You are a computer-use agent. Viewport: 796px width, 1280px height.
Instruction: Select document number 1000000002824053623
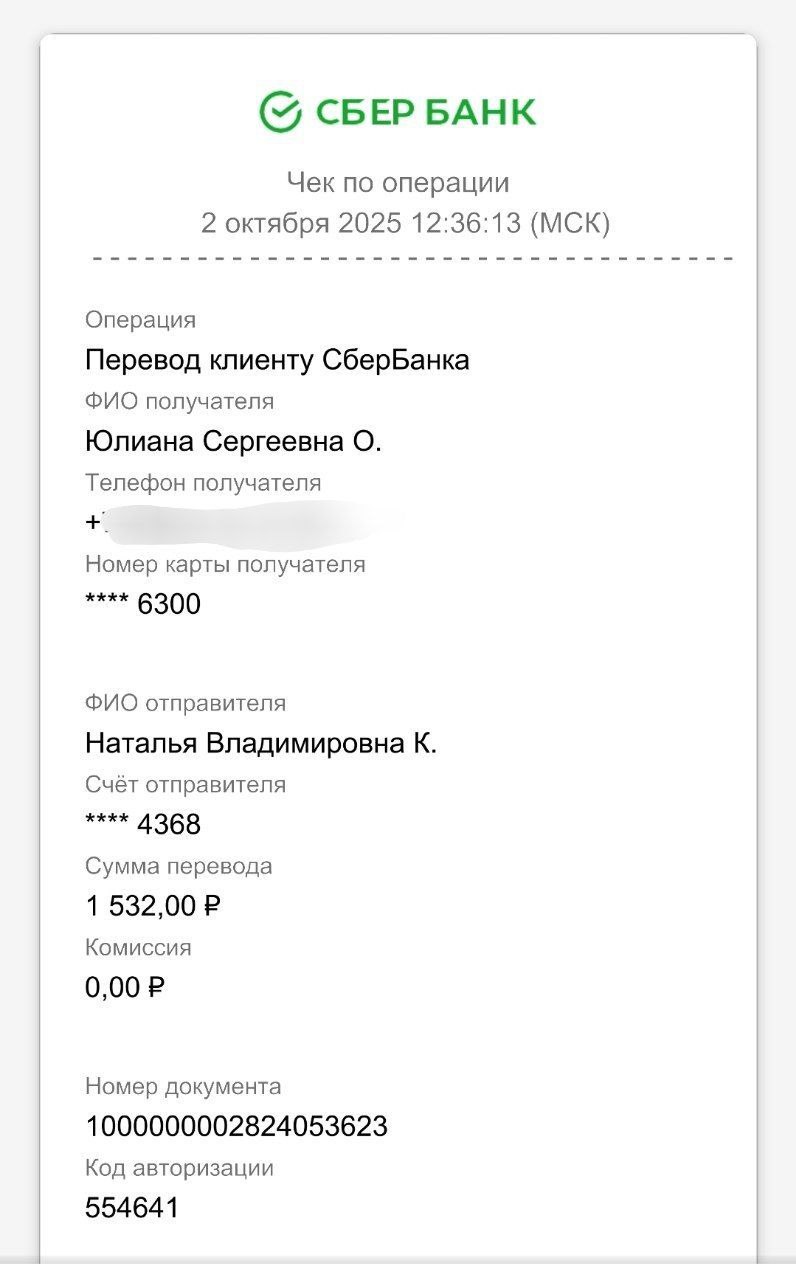[236, 1127]
